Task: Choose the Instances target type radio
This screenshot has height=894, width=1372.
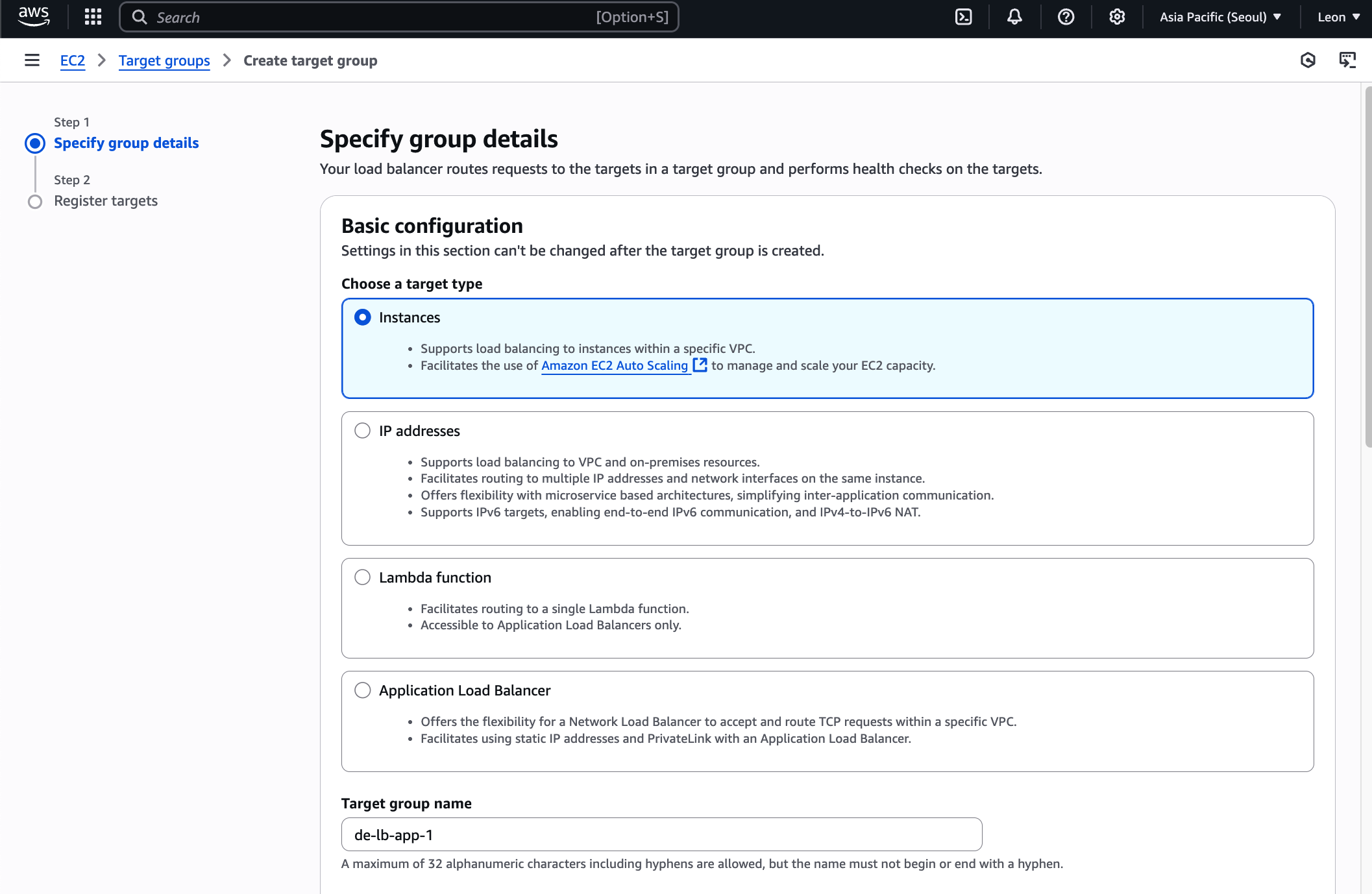Action: pyautogui.click(x=362, y=317)
